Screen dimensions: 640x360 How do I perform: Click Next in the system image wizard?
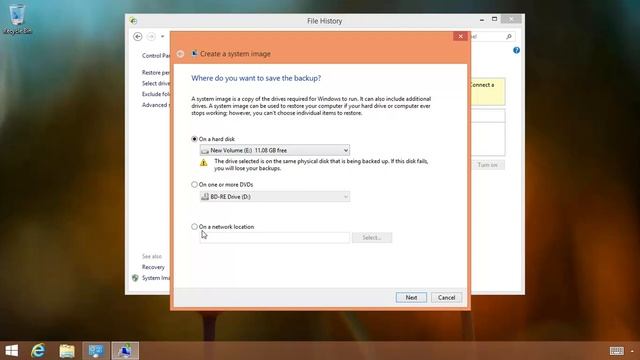tap(411, 298)
